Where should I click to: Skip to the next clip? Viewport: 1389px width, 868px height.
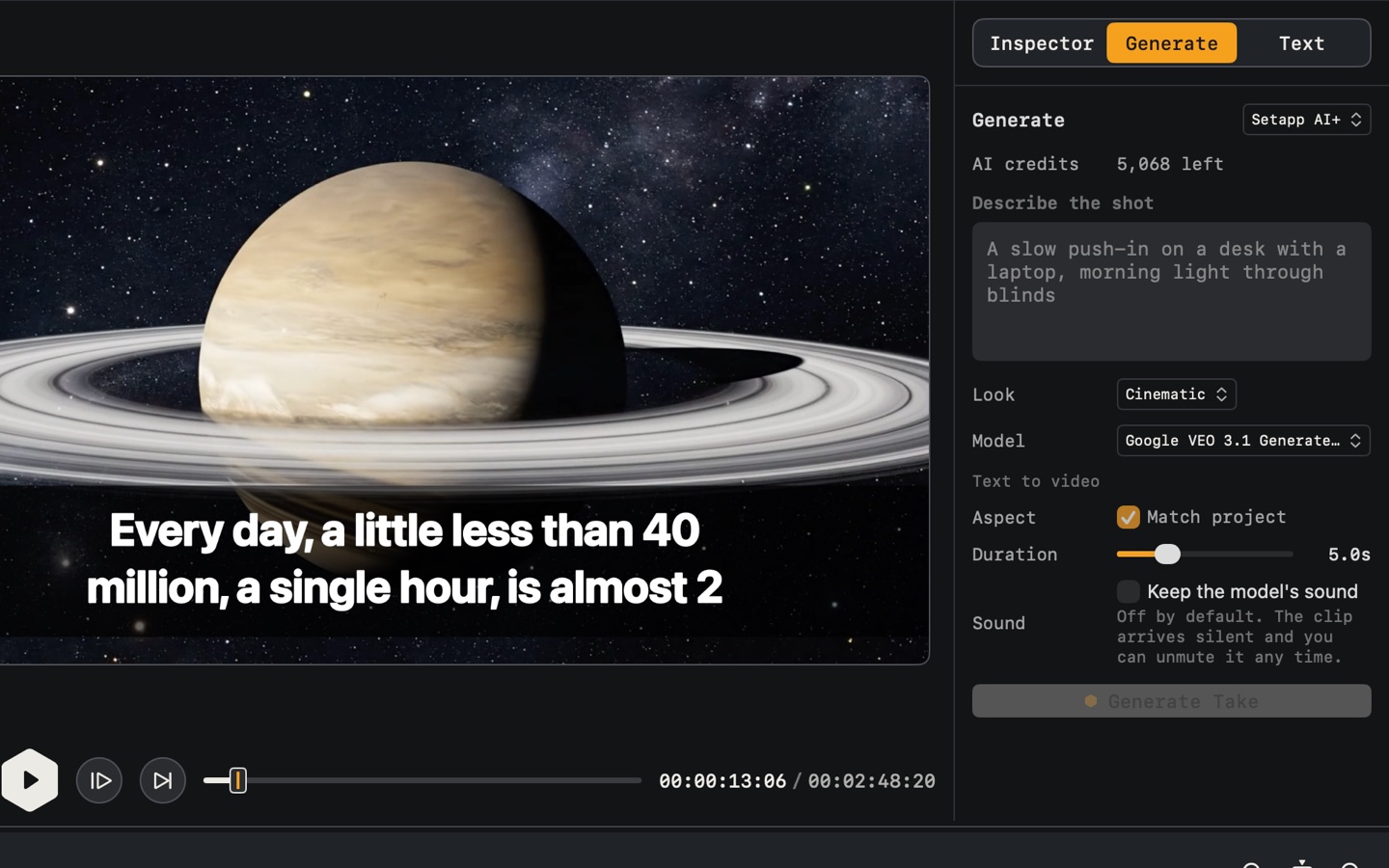point(162,780)
